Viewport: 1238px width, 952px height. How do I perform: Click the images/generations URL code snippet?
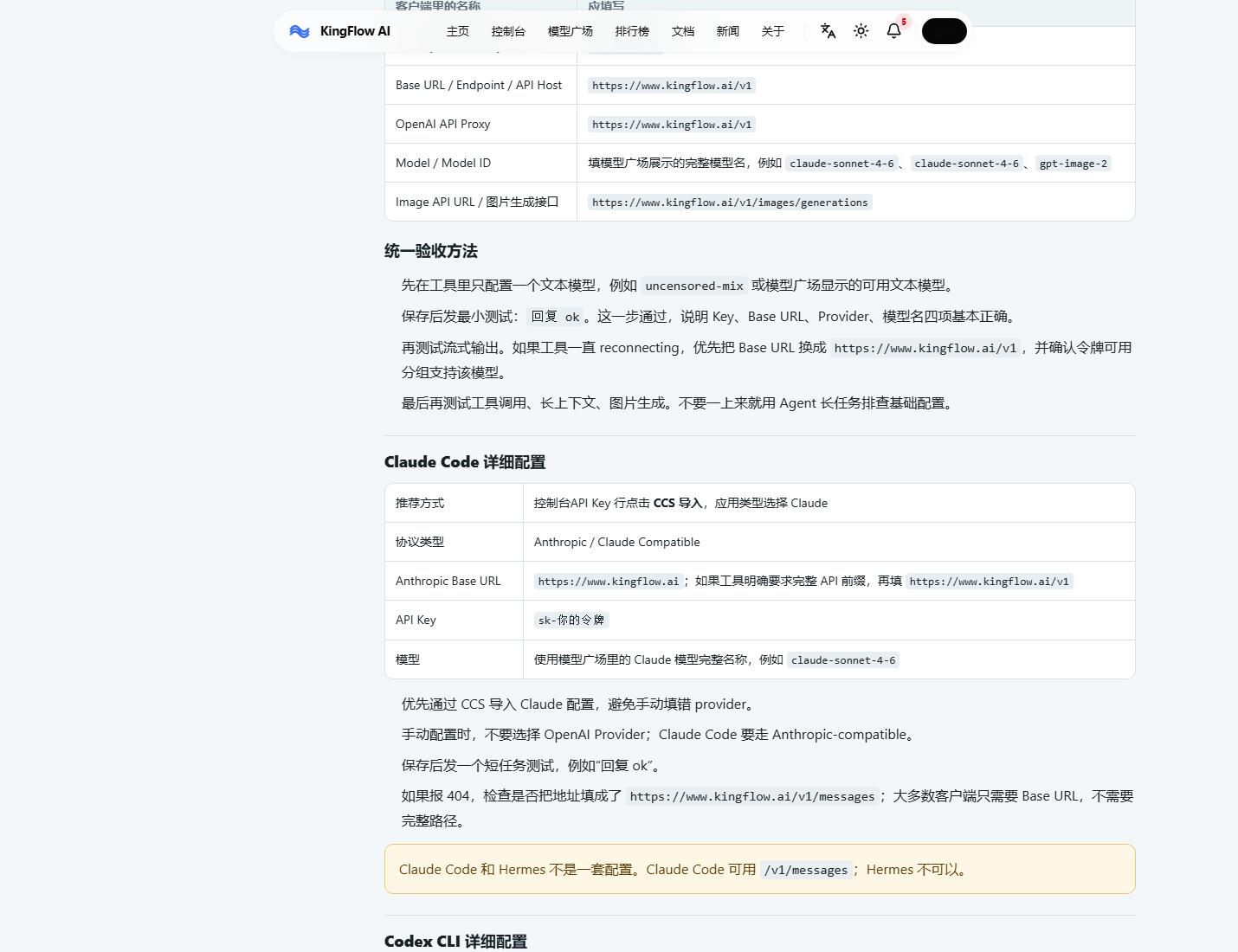[730, 203]
